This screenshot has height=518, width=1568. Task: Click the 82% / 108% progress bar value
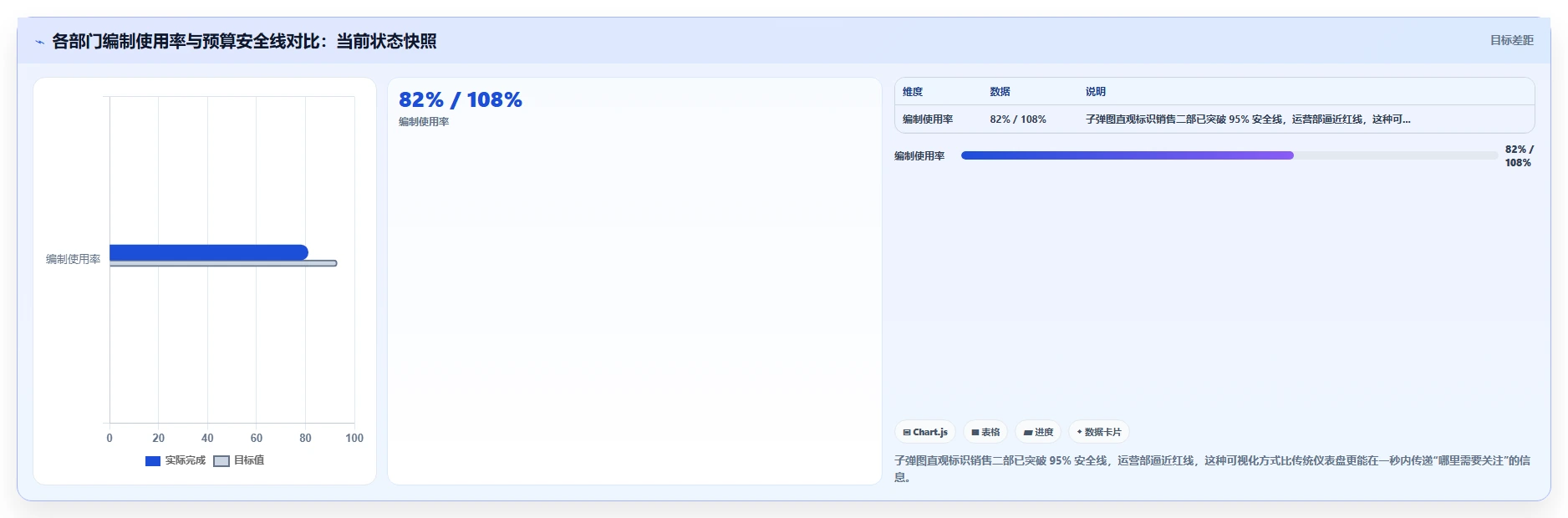[1519, 156]
